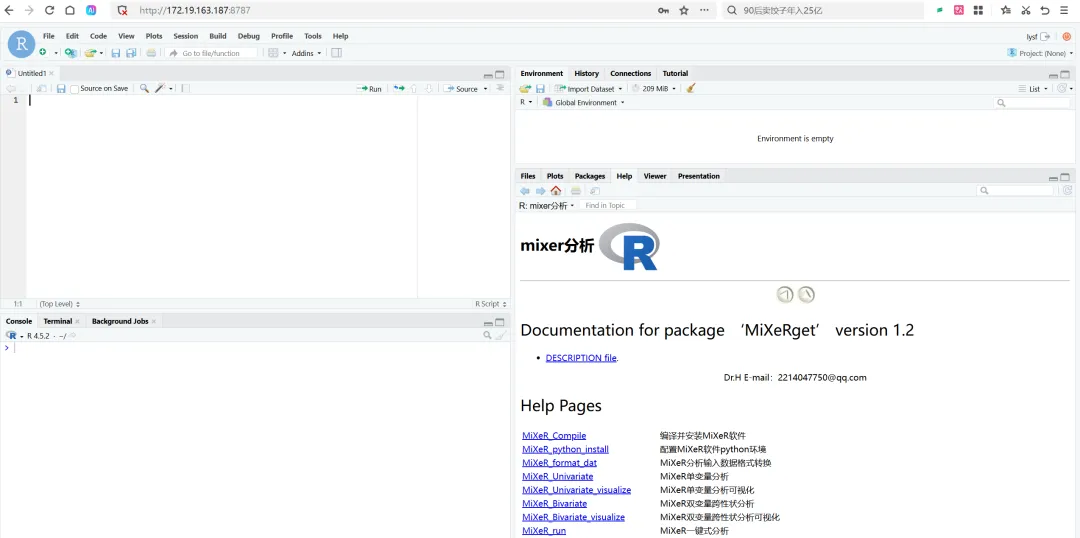Click the Print icon in the main toolbar
Image resolution: width=1080 pixels, height=538 pixels.
click(x=151, y=53)
